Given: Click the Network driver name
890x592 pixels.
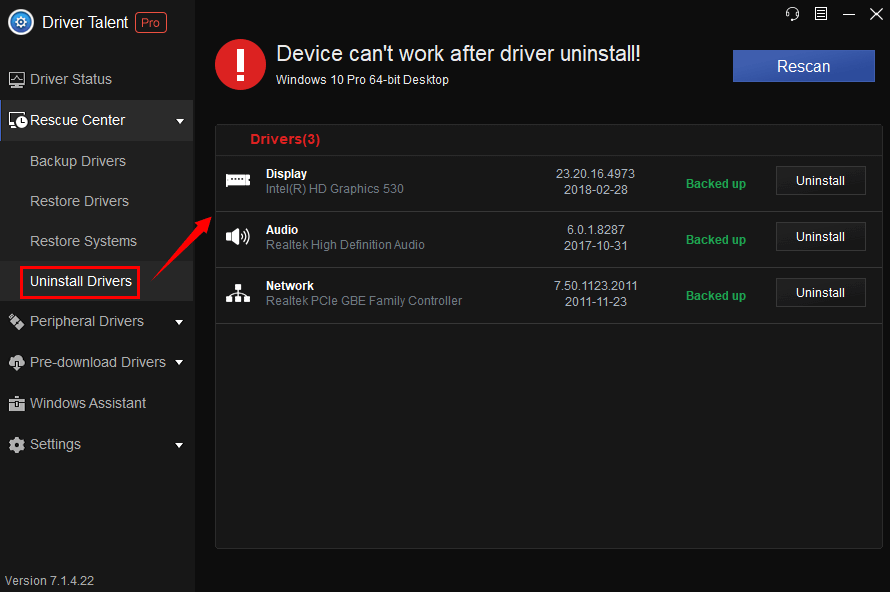Looking at the screenshot, I should point(289,285).
